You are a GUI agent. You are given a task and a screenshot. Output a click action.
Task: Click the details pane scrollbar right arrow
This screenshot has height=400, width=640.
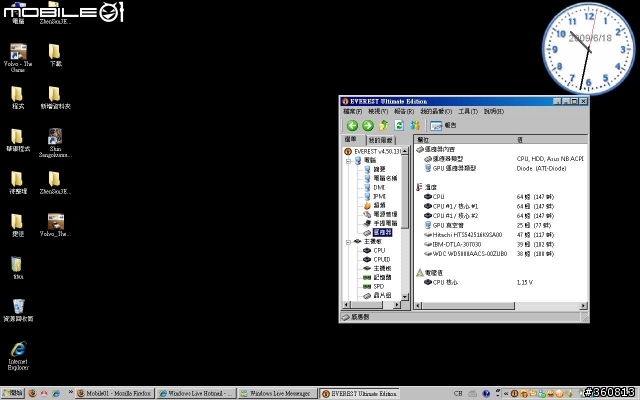click(584, 305)
